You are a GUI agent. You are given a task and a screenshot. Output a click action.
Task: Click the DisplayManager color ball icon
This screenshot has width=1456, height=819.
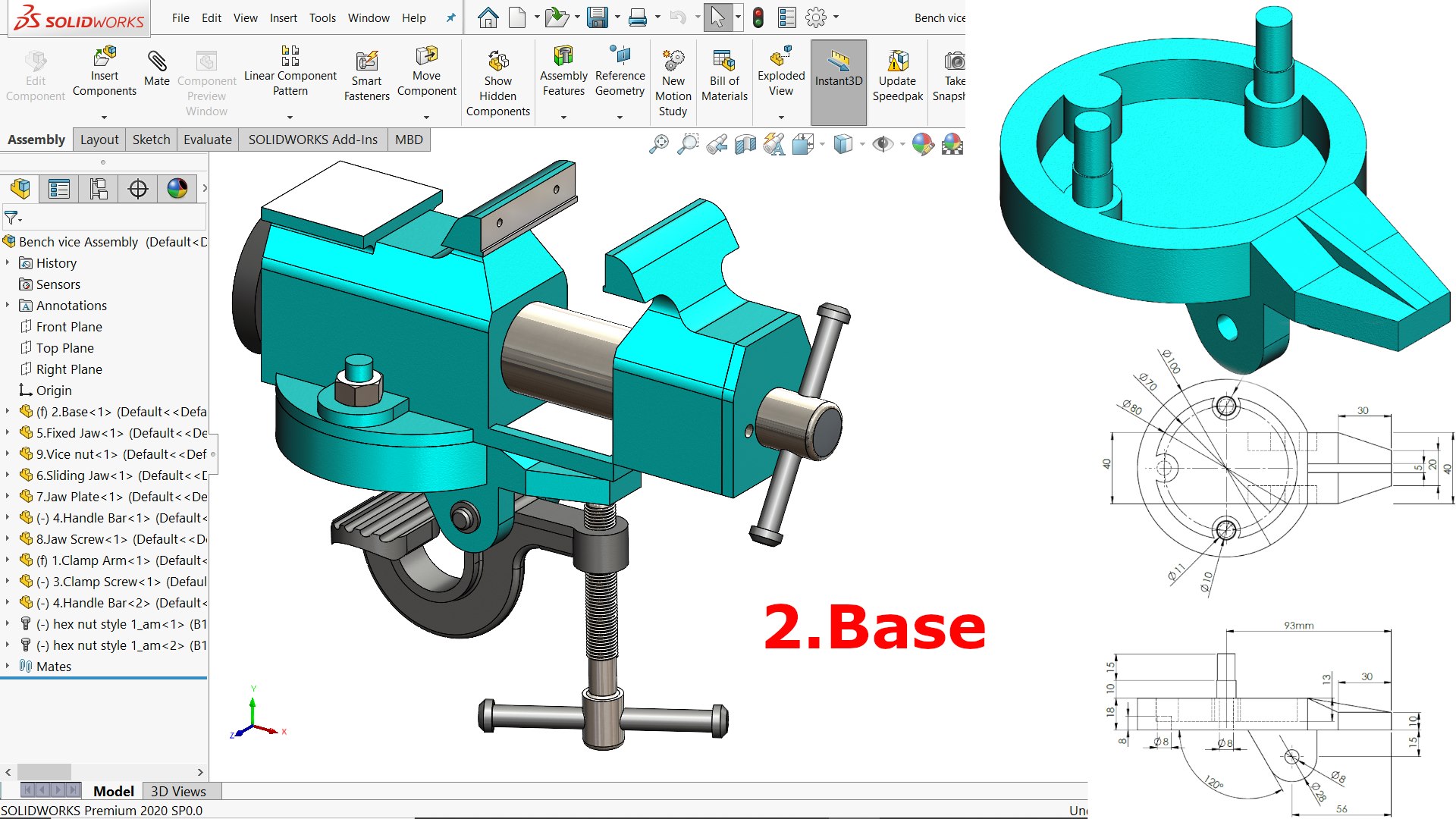(177, 189)
